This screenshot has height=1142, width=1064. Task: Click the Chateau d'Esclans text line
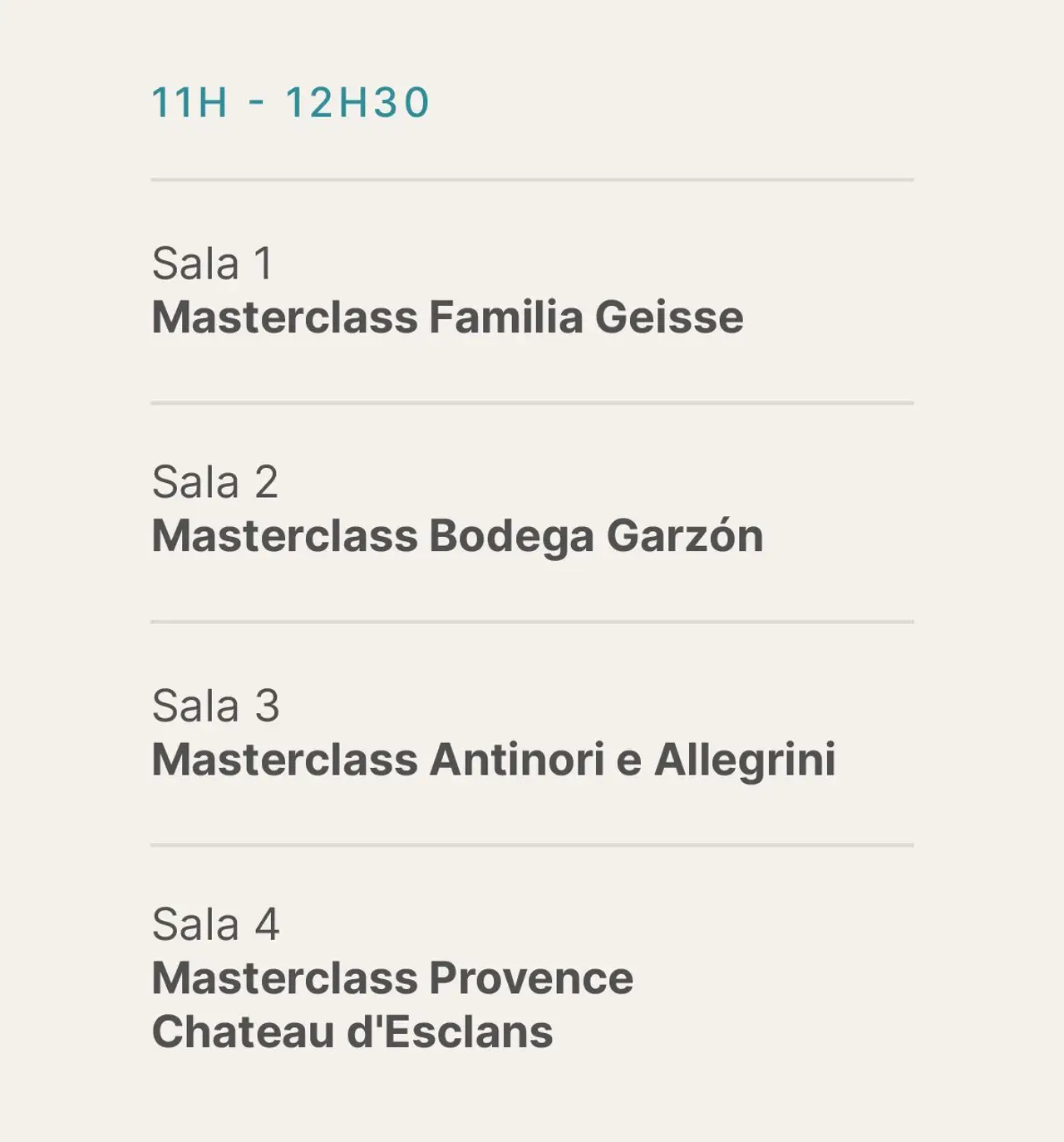(x=352, y=1032)
